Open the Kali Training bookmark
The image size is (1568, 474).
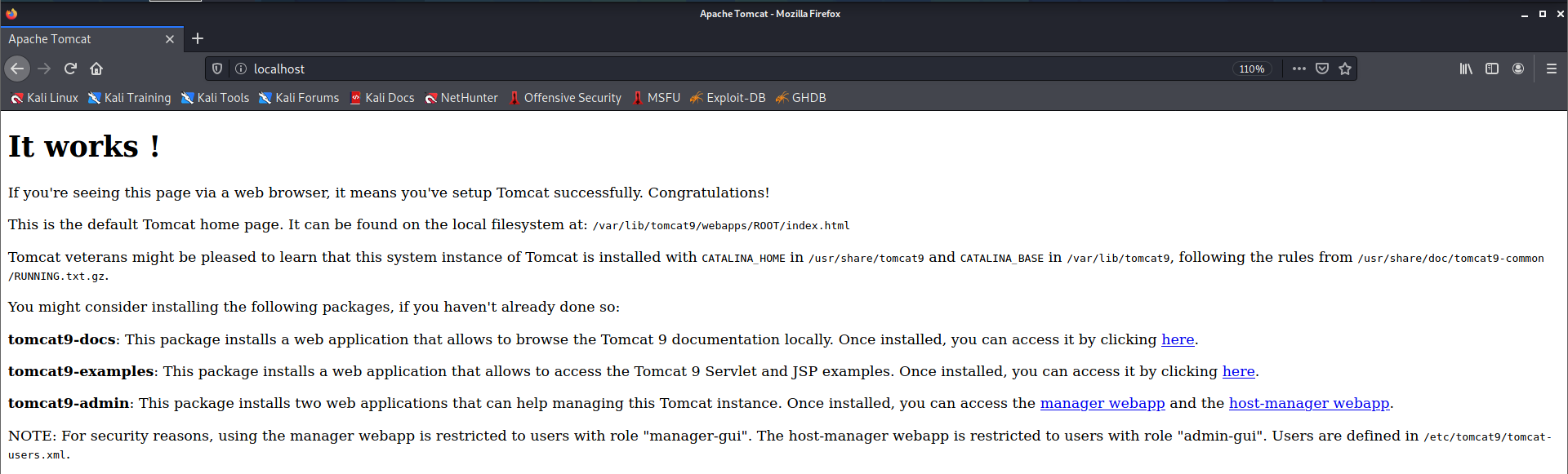(x=130, y=98)
